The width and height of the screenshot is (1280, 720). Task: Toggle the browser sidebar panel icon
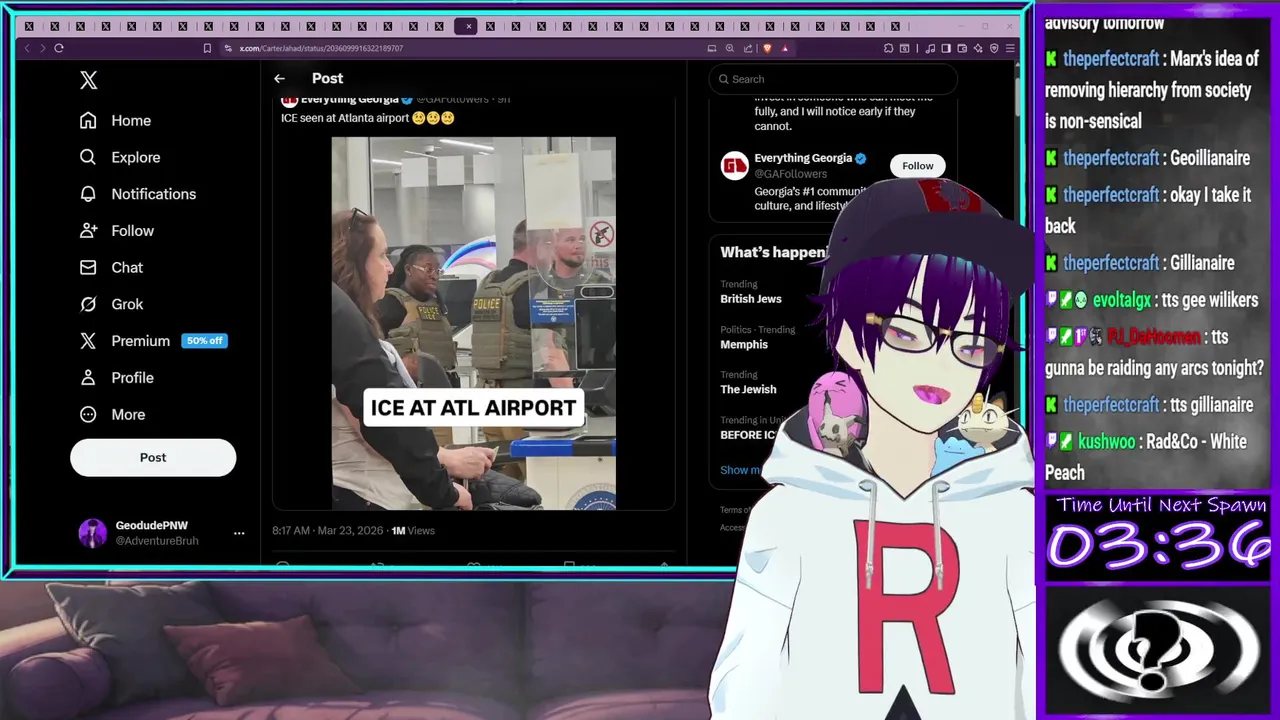(x=946, y=48)
